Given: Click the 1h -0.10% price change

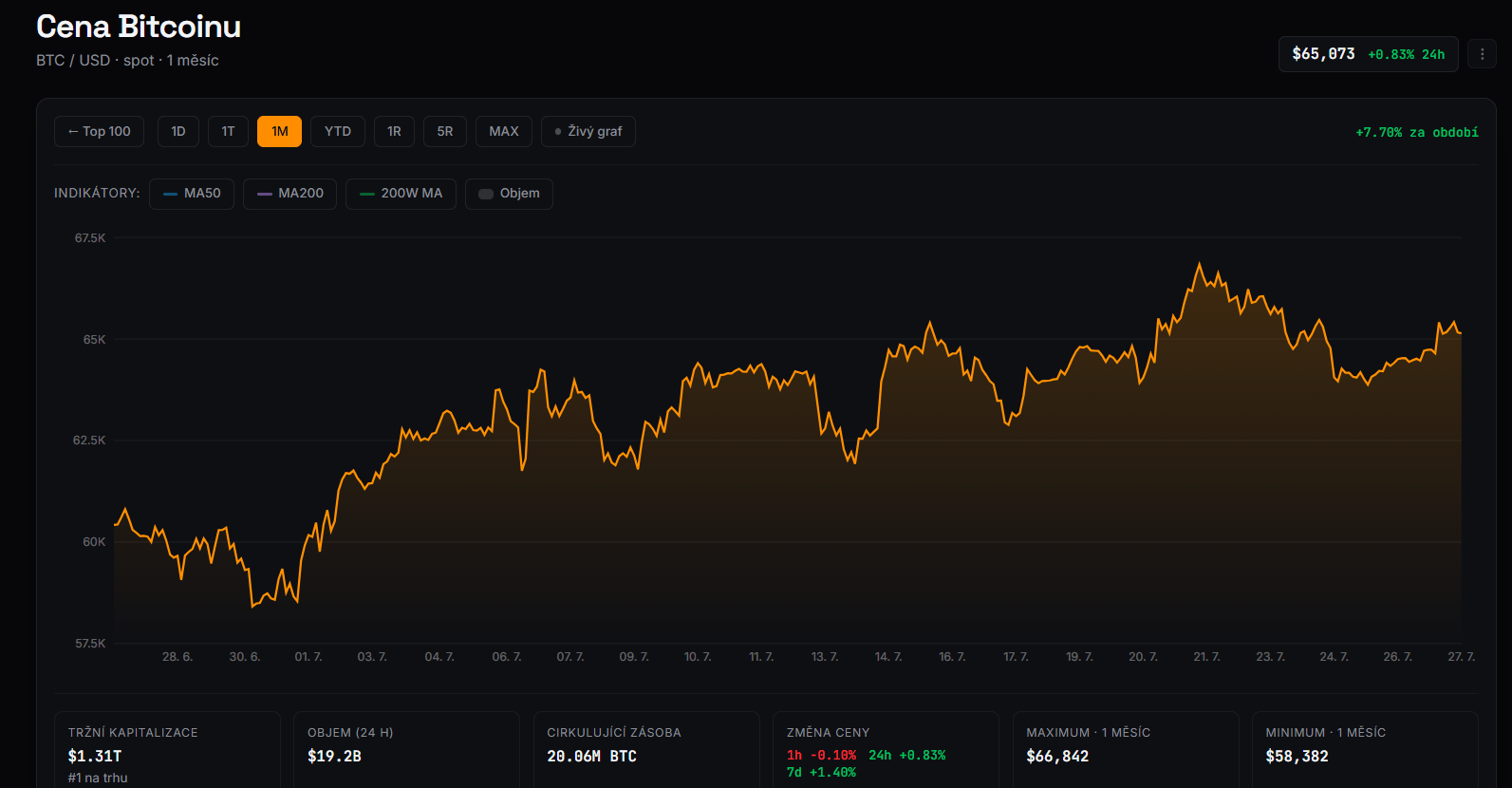Looking at the screenshot, I should pos(821,756).
